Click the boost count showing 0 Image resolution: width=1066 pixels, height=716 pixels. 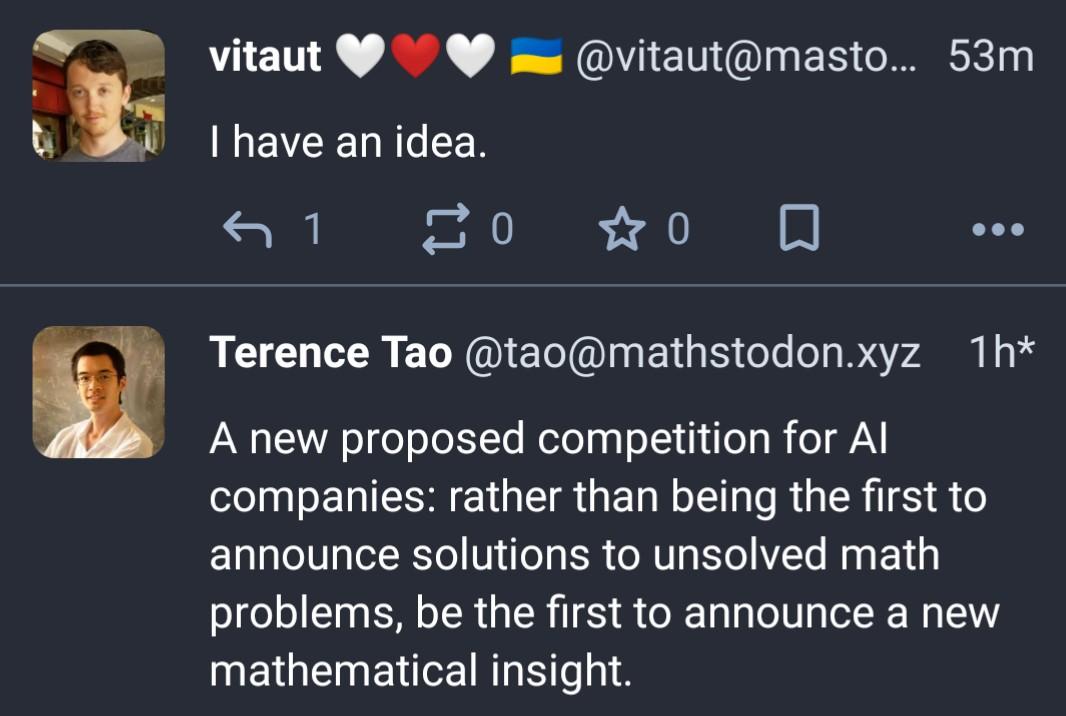[502, 228]
